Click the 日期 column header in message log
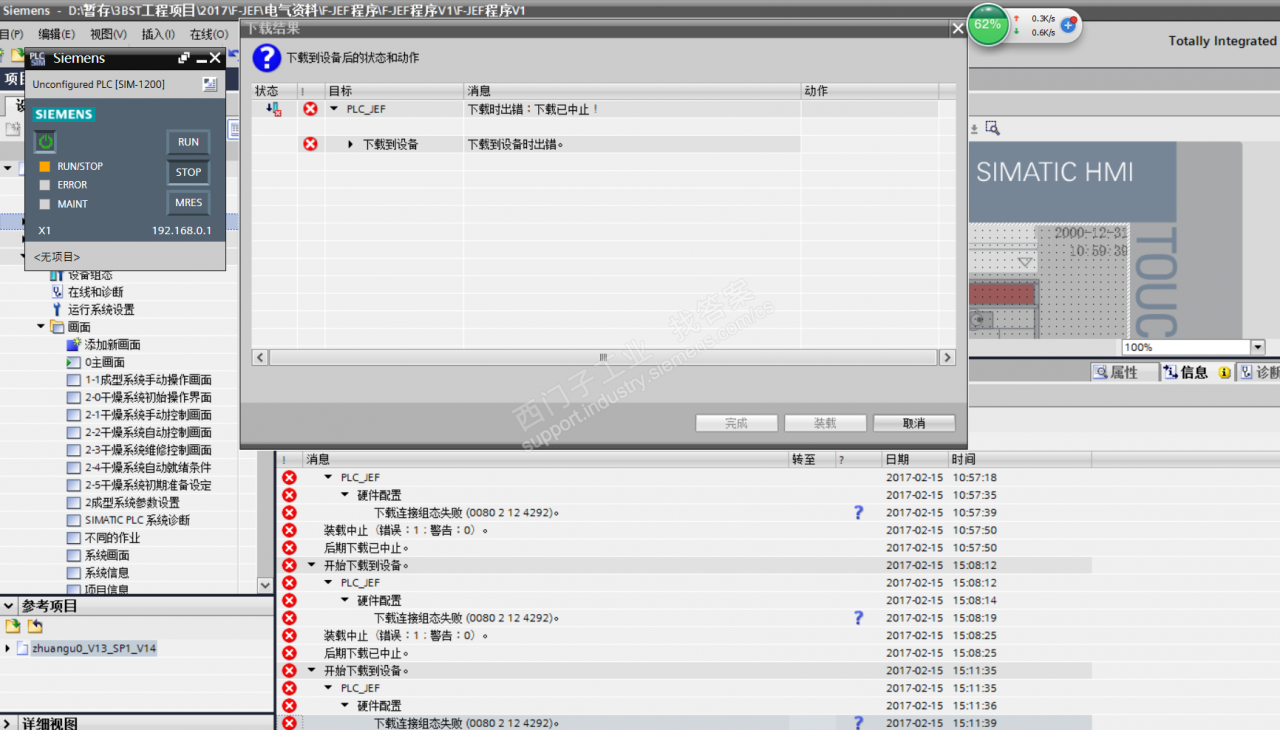The width and height of the screenshot is (1280, 730). coord(914,459)
